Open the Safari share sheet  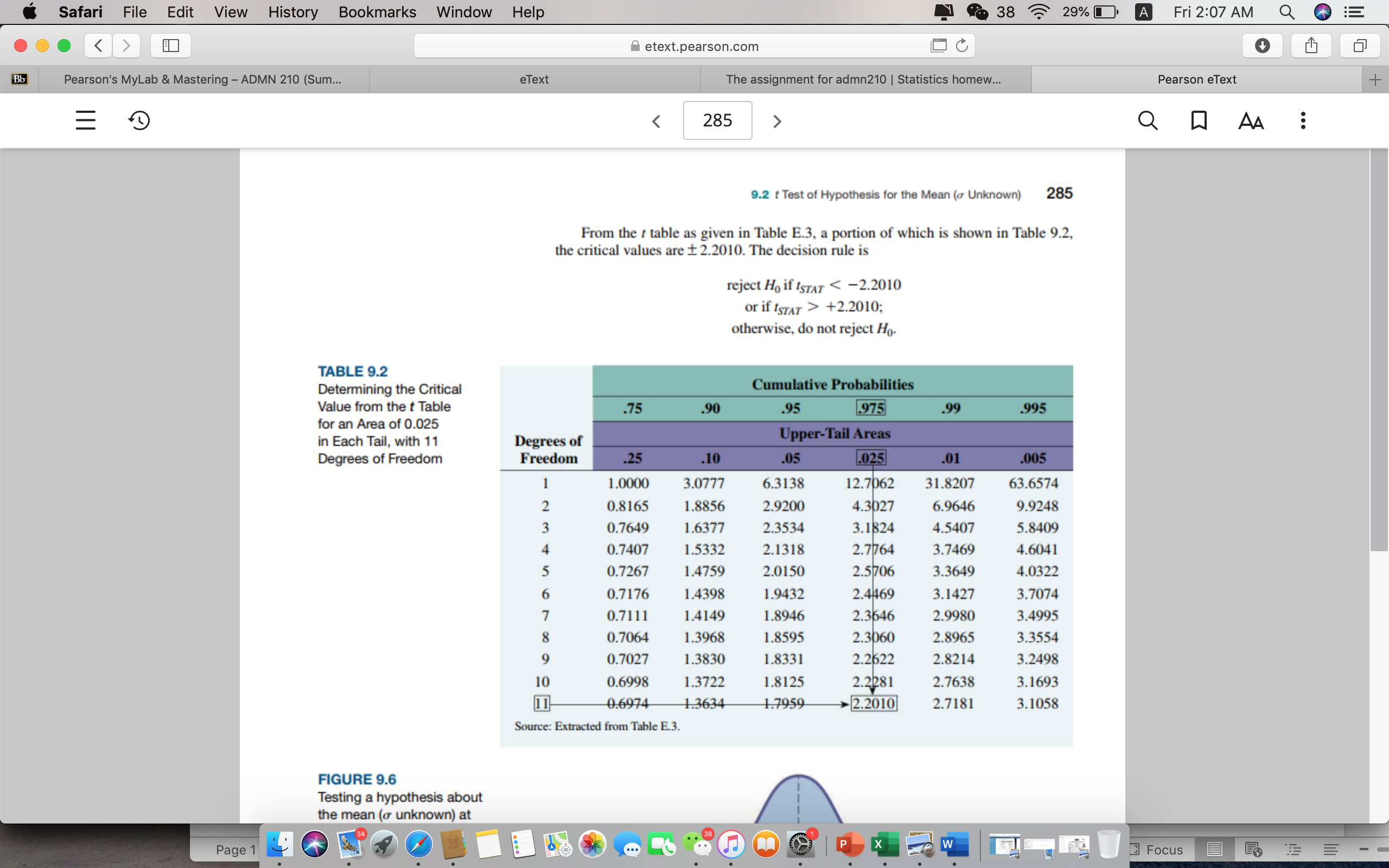tap(1311, 46)
